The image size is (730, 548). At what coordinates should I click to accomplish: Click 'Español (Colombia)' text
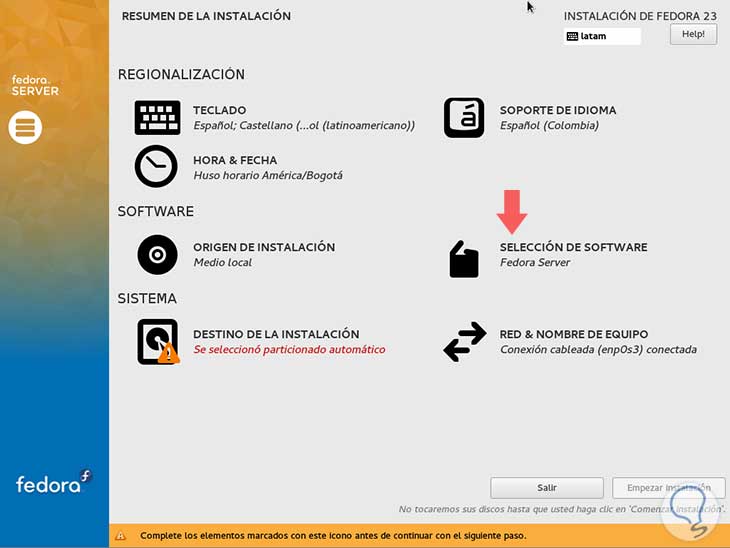(x=549, y=126)
